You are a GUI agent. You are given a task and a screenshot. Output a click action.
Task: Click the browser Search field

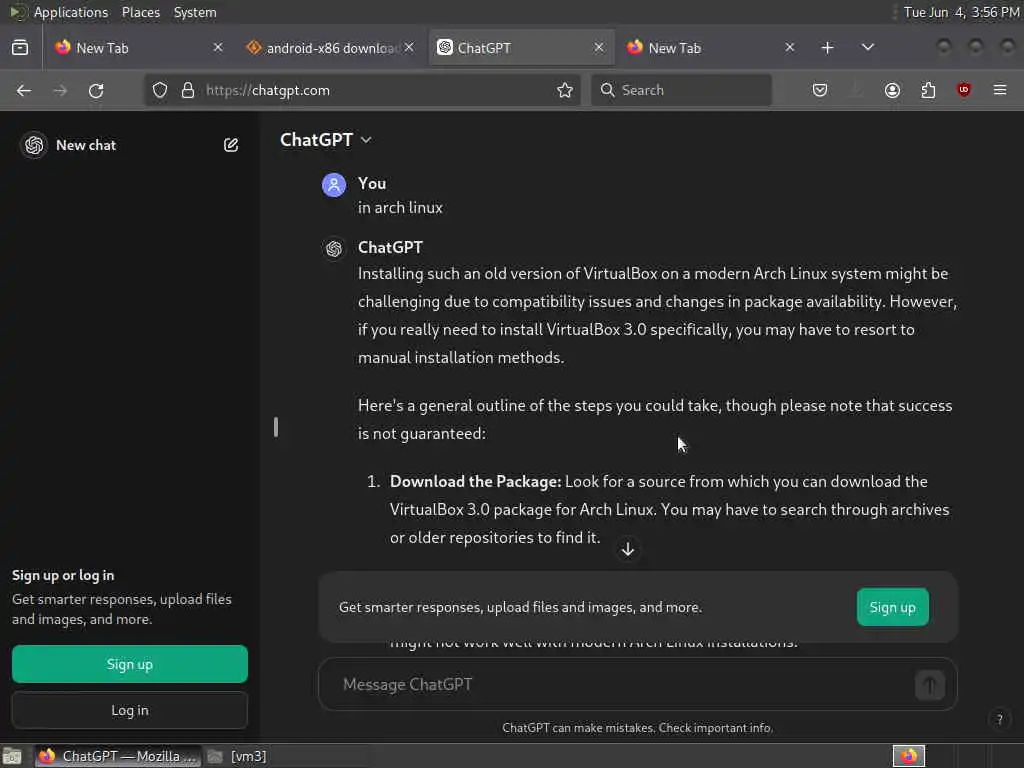681,90
